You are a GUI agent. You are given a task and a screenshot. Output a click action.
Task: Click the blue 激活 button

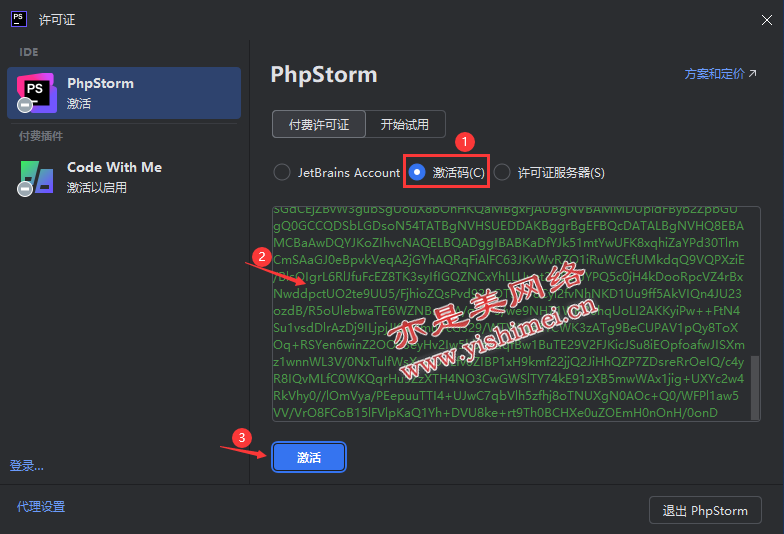point(309,457)
